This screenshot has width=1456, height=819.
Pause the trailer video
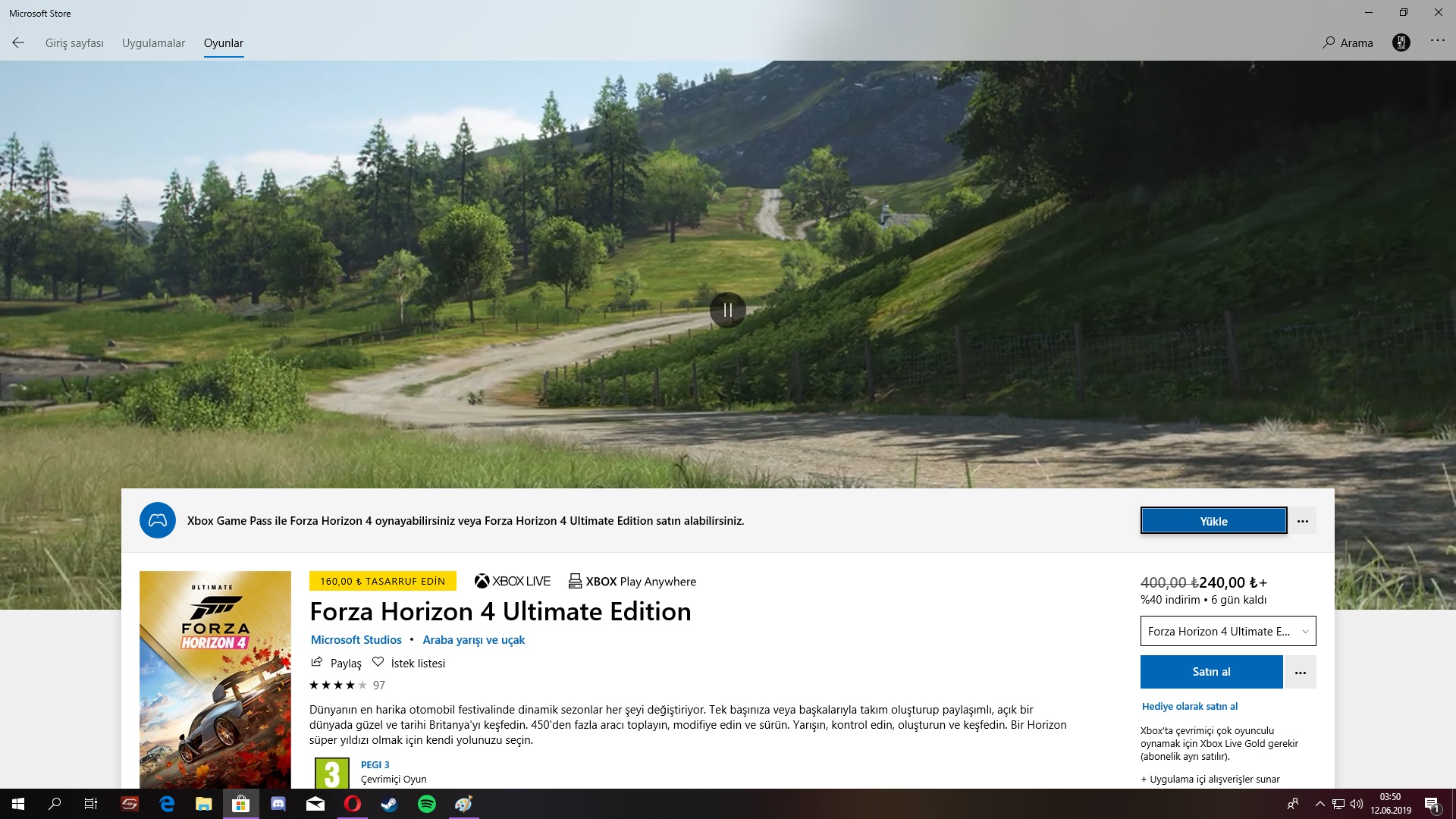(x=728, y=310)
